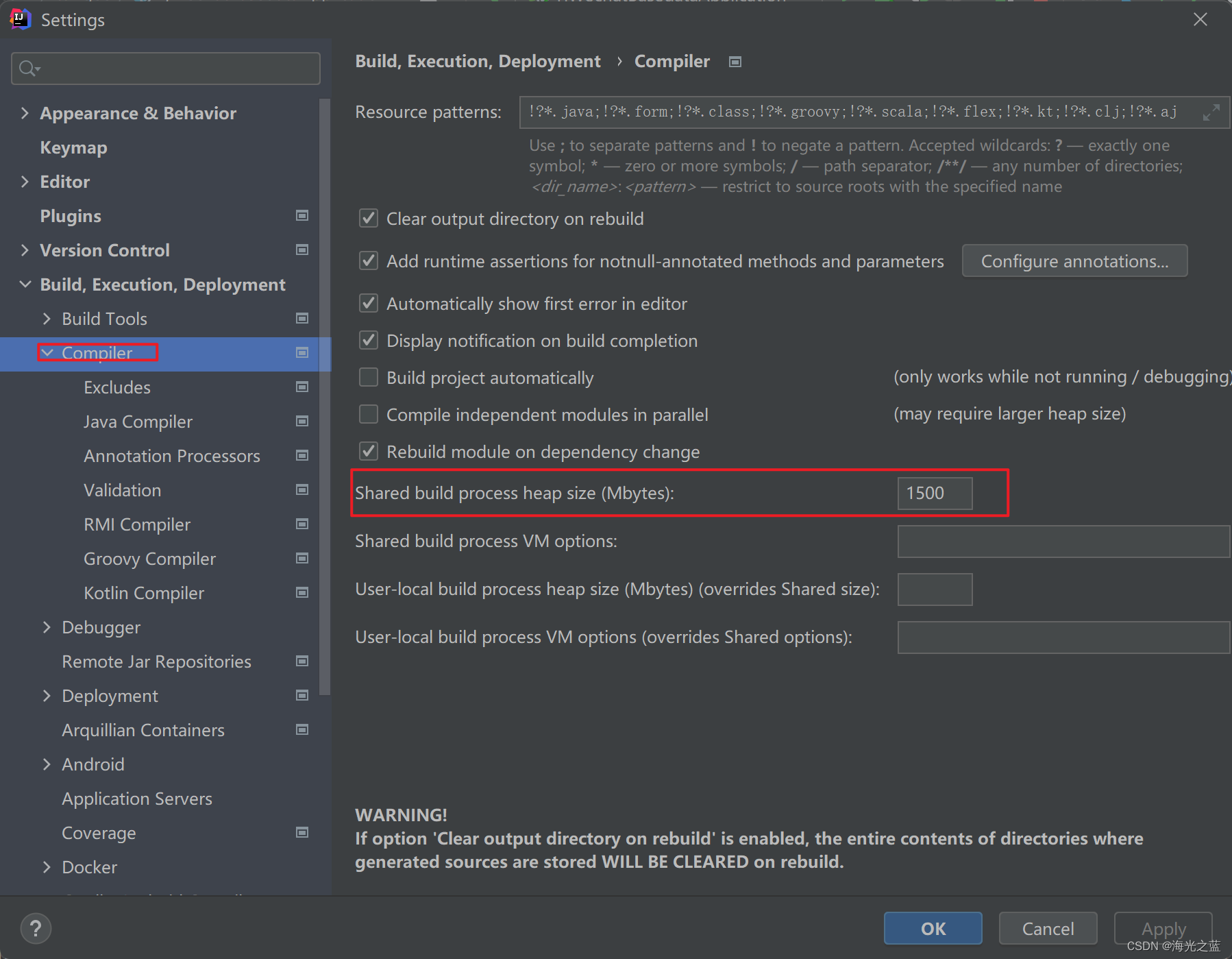
Task: Click the settings icon beside Coverage
Action: point(302,832)
